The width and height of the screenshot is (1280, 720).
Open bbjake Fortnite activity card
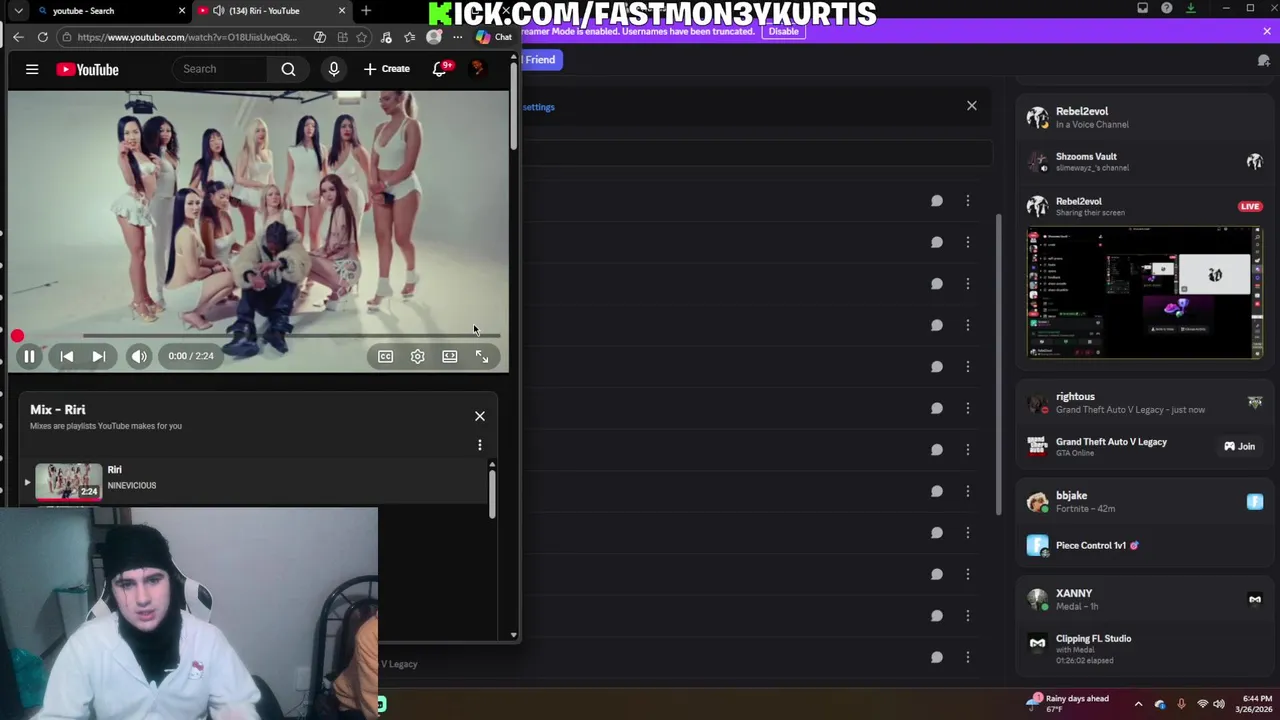(x=1144, y=501)
